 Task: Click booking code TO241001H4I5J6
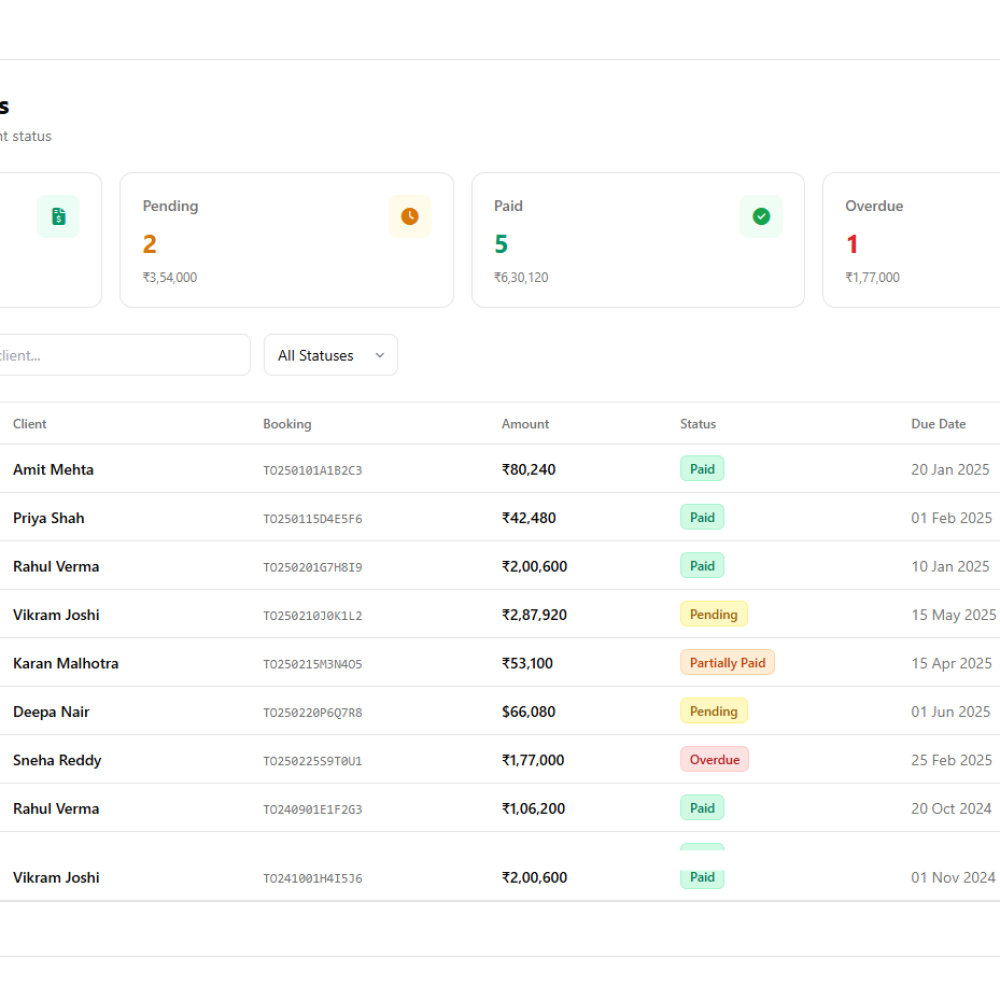click(x=312, y=879)
